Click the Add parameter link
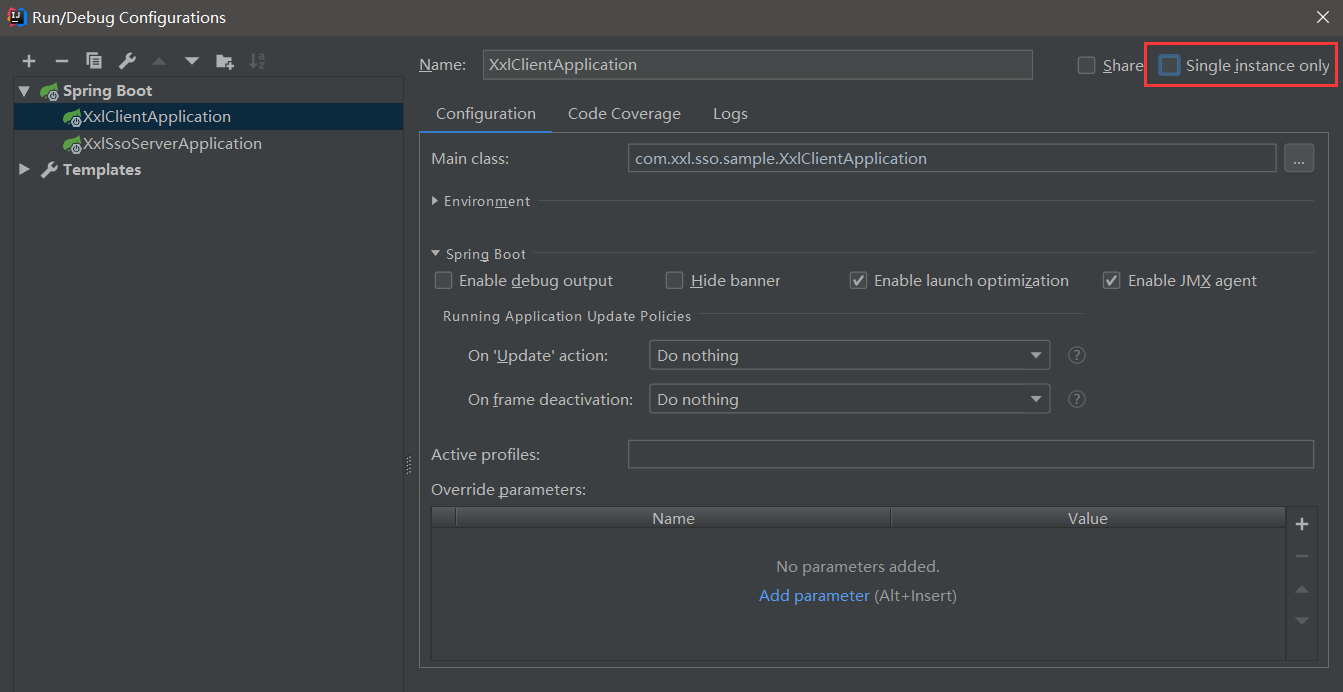This screenshot has height=692, width=1343. pyautogui.click(x=814, y=596)
